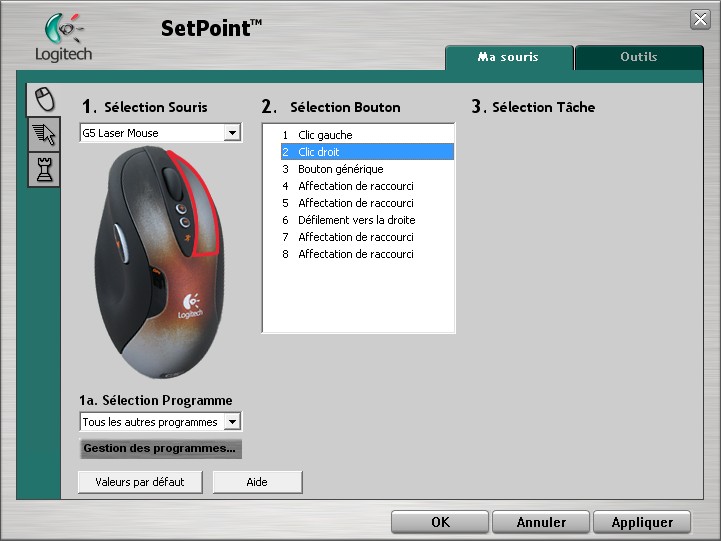Open Gestion des programmes
The width and height of the screenshot is (721, 541).
tap(160, 449)
